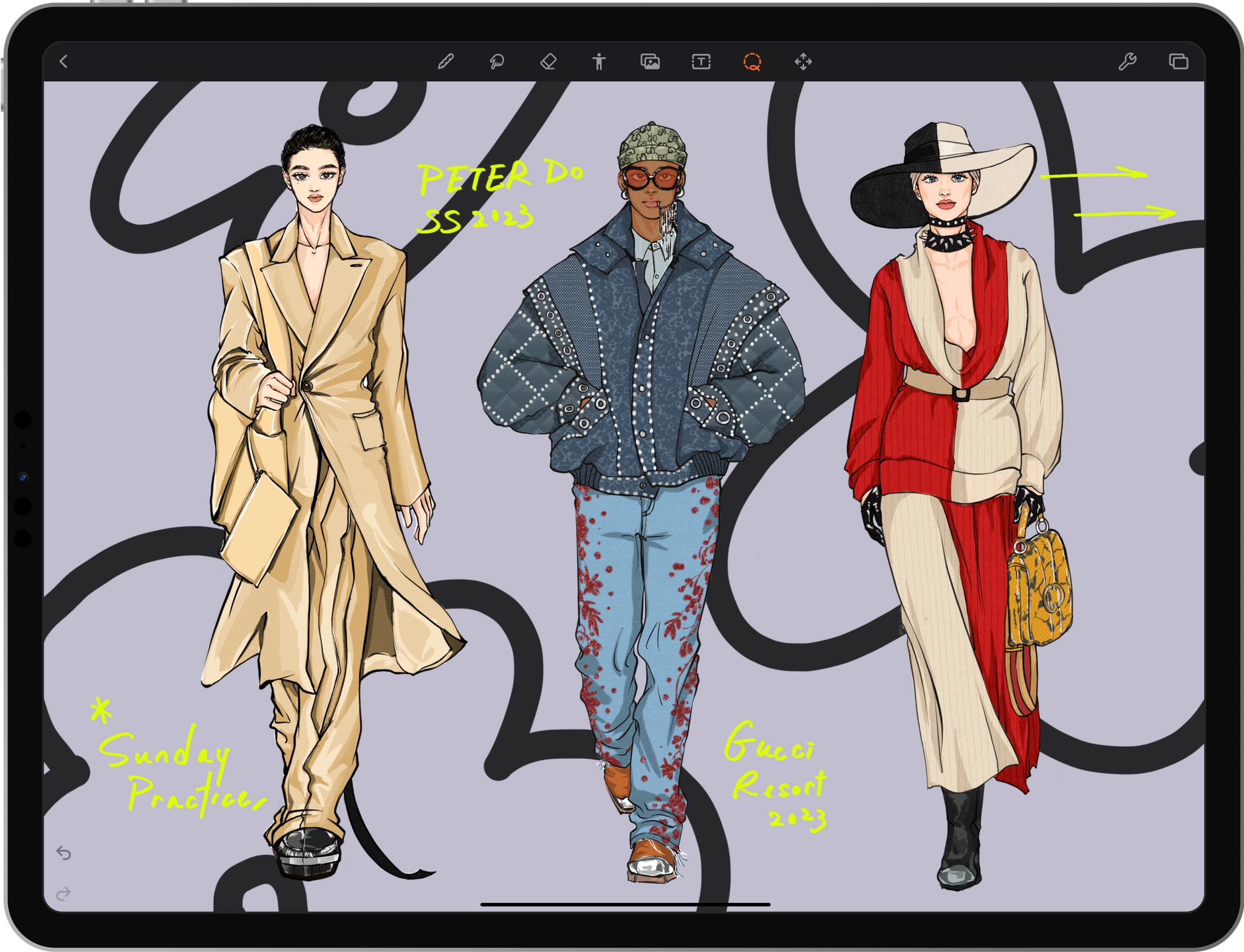Select the Move transform tool
Screen dimensions: 1244x952
pos(803,61)
